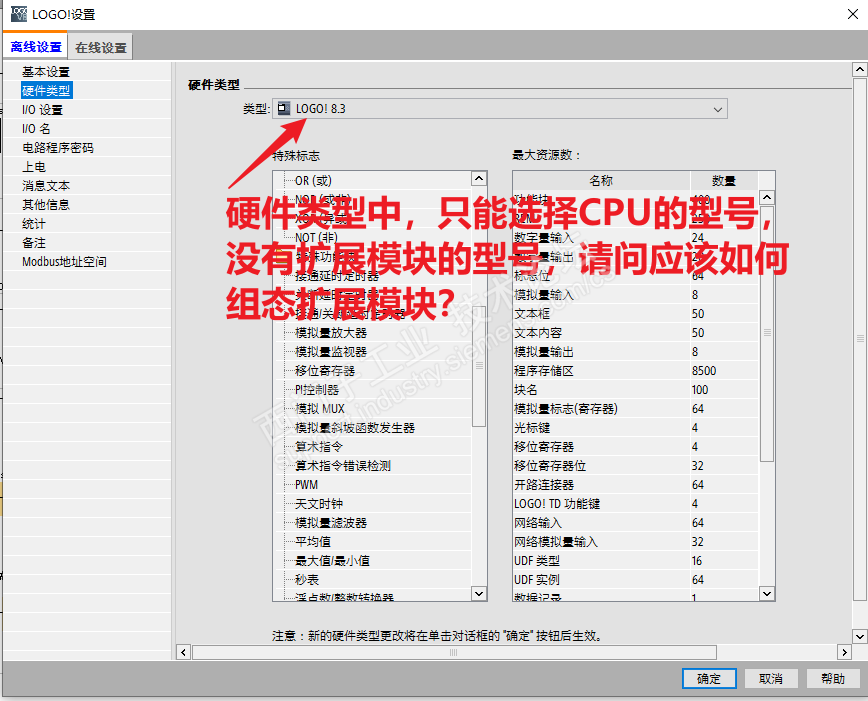Click the horizontal scrollbar thumb
This screenshot has height=701, width=868.
[454, 652]
